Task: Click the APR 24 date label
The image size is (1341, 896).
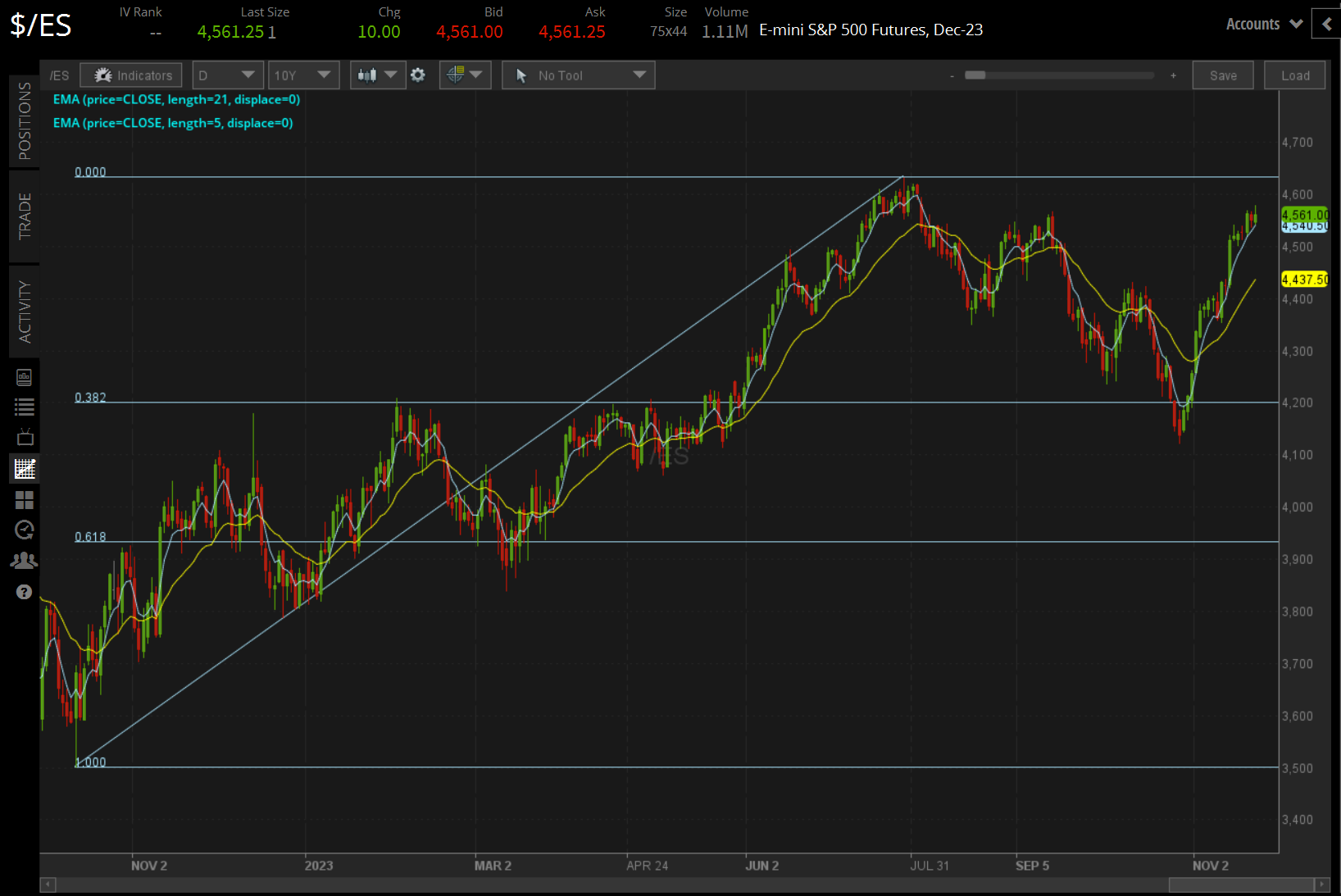Action: pyautogui.click(x=648, y=866)
